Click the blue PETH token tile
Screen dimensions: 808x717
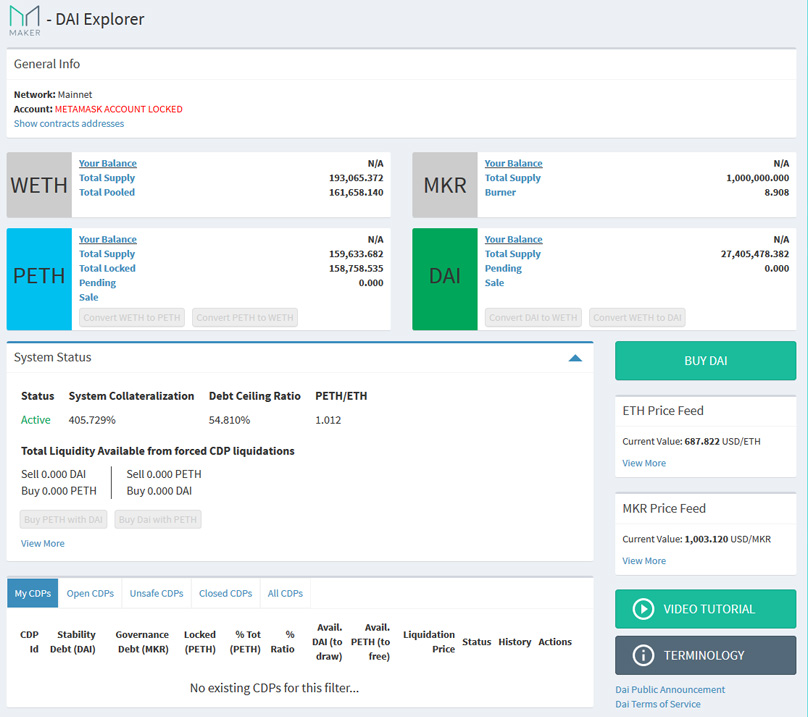pos(39,279)
